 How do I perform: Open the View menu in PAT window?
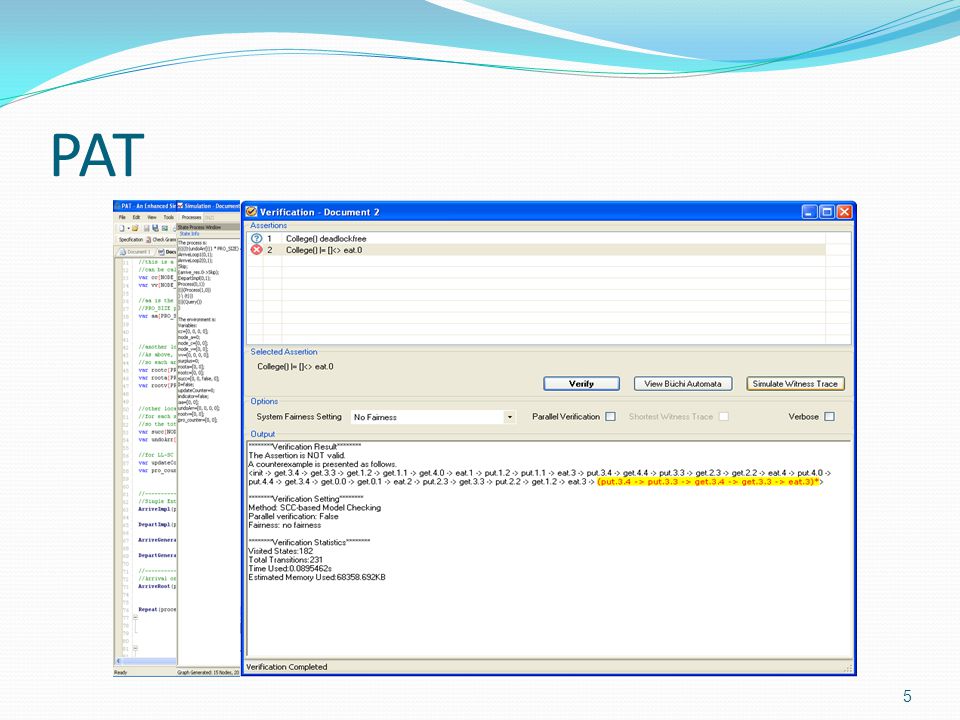click(x=152, y=217)
